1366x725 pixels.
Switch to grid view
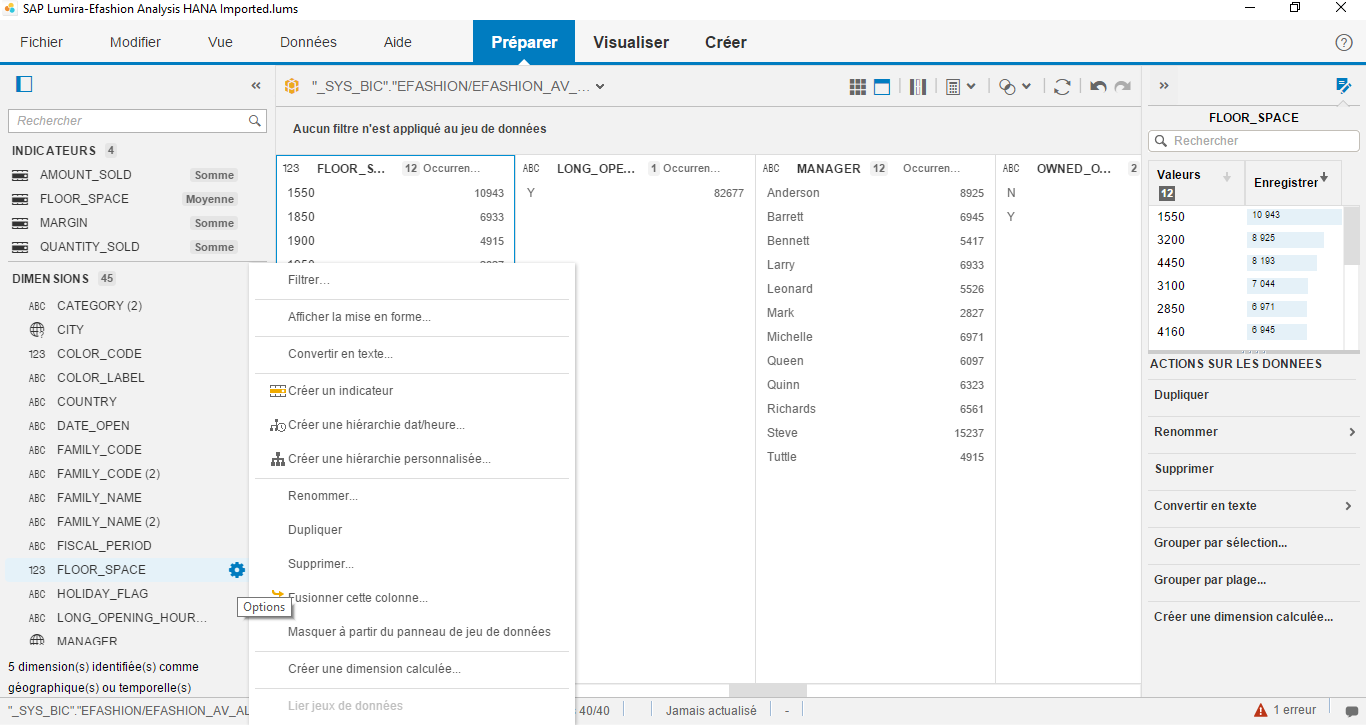858,87
